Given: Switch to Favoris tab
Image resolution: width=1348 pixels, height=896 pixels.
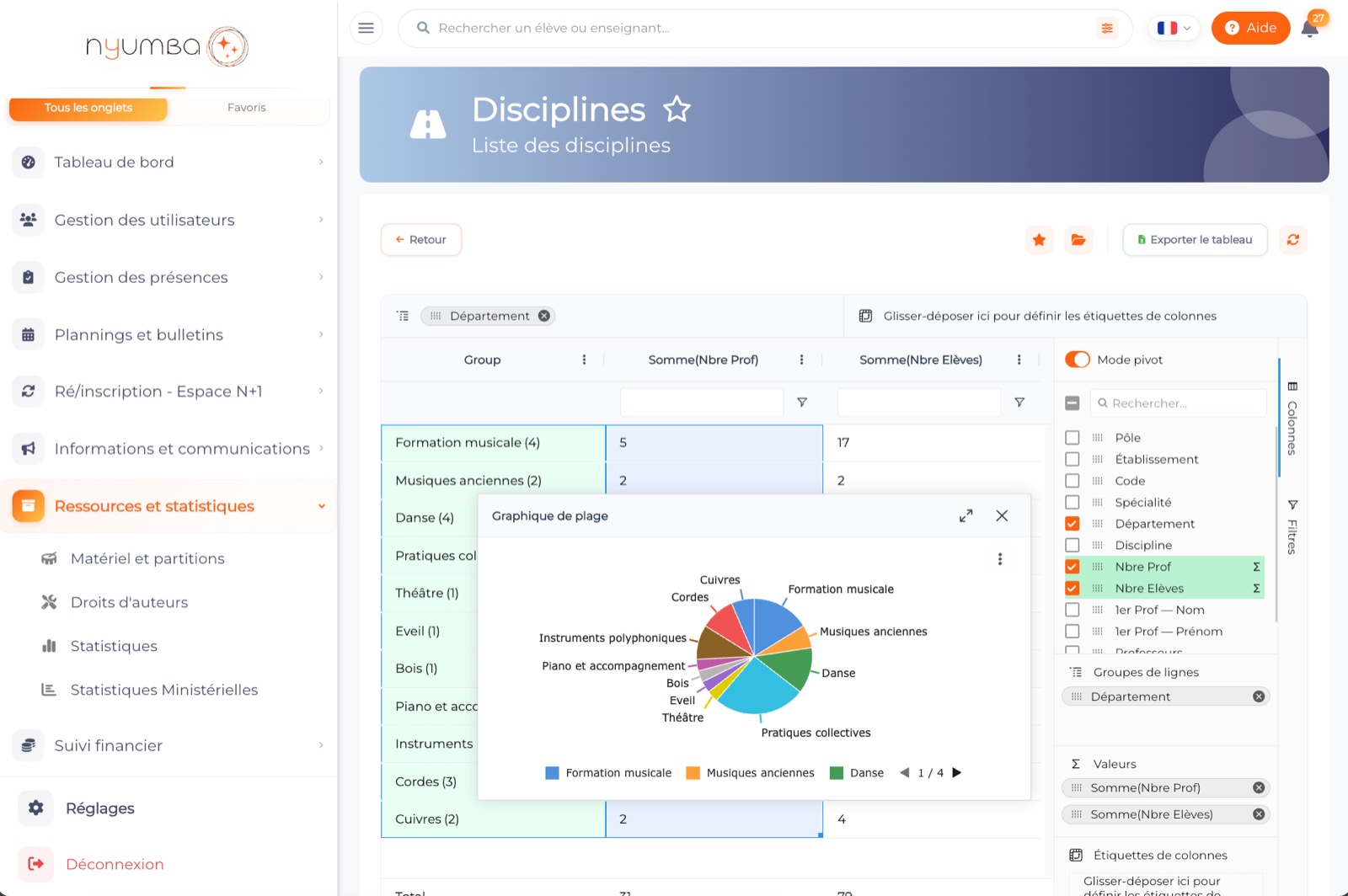Looking at the screenshot, I should point(247,108).
